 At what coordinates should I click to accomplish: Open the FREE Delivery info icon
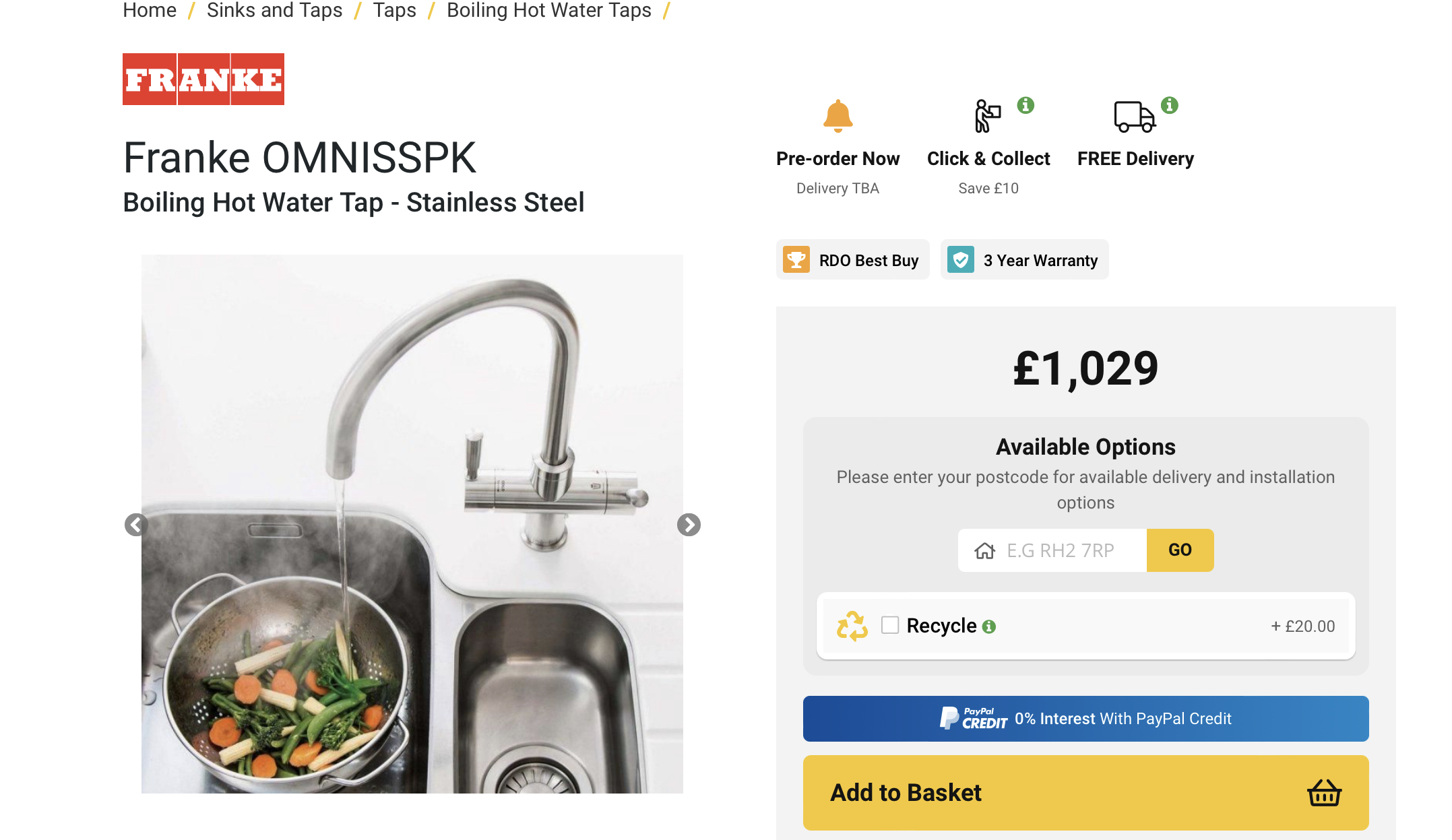click(x=1170, y=105)
